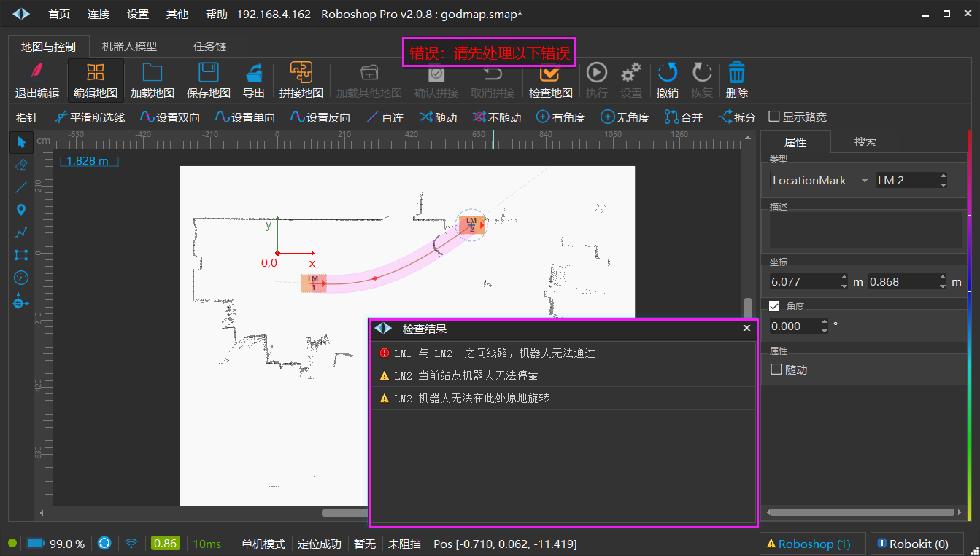Screen dimensions: 980x556
Task: Open the LocationMark type dropdown
Action: click(820, 181)
